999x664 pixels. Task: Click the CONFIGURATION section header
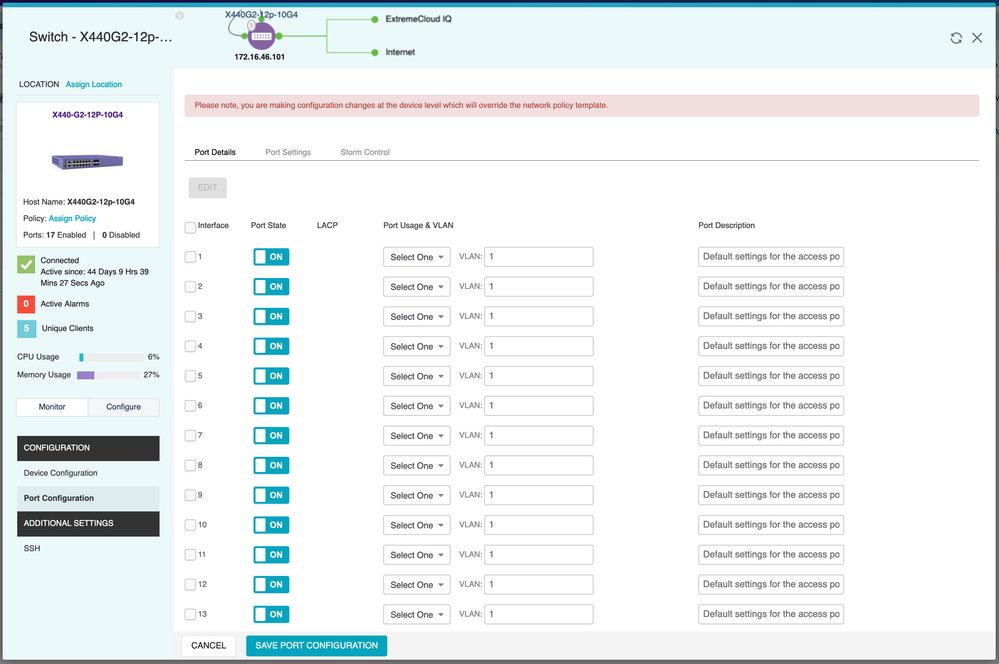88,448
